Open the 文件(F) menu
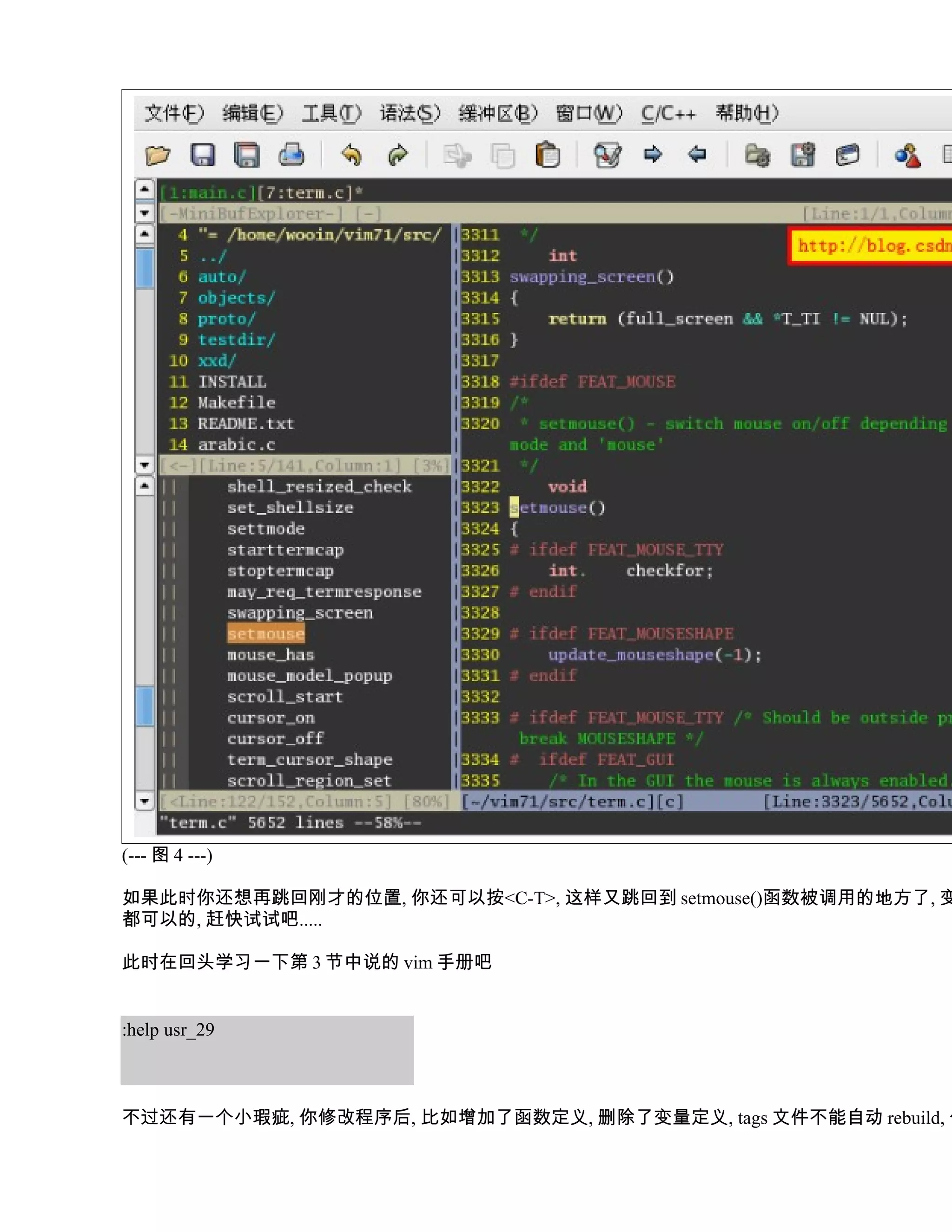 tap(174, 113)
